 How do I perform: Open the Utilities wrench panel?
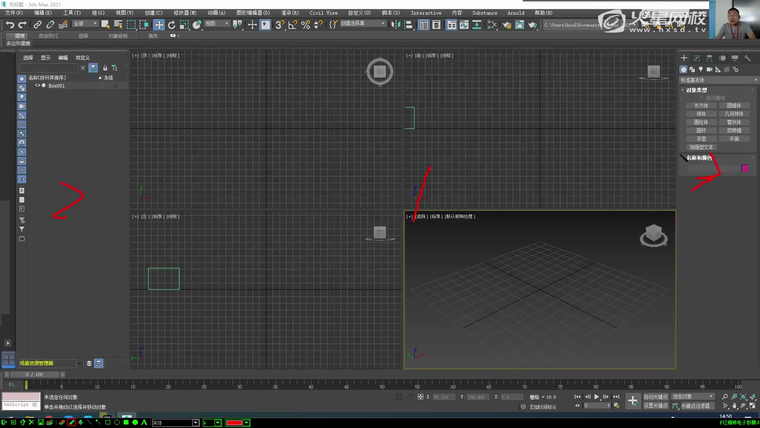click(x=747, y=58)
